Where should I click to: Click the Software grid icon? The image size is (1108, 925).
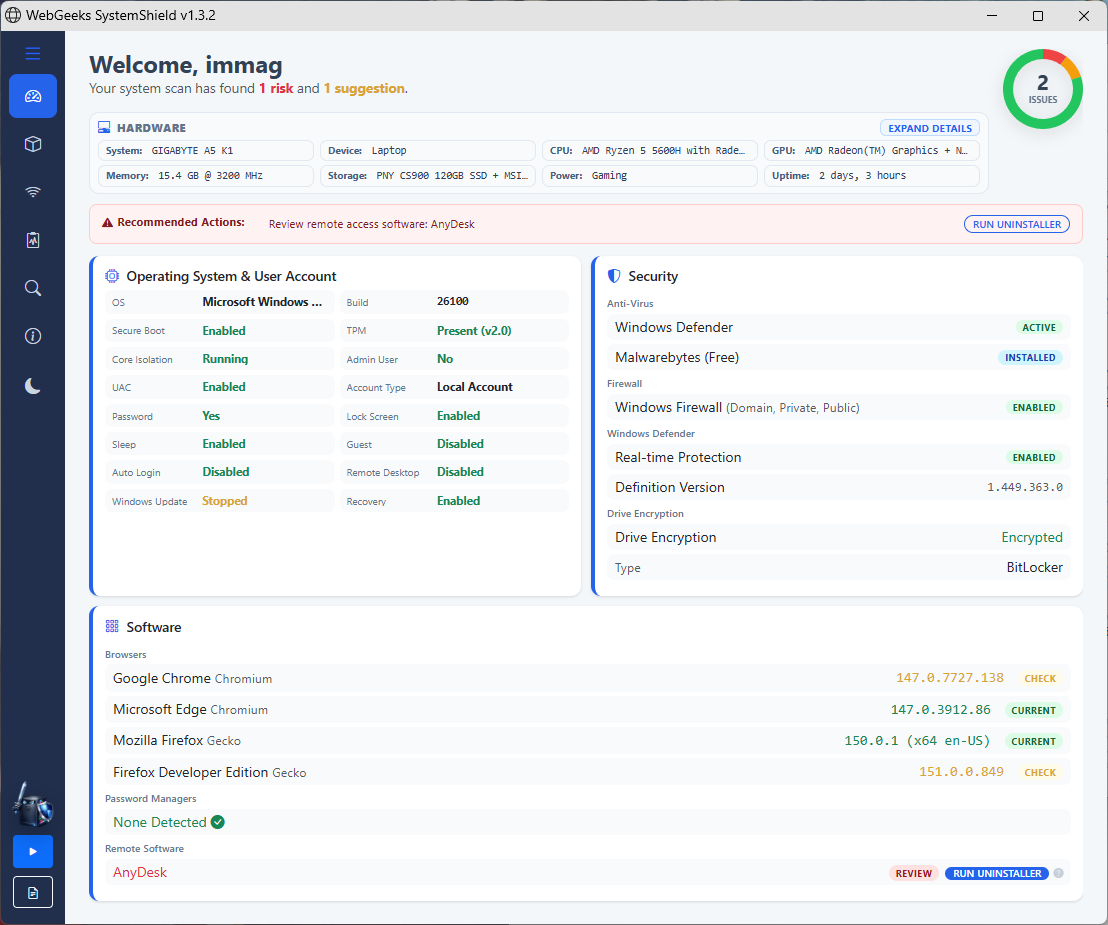(x=112, y=627)
